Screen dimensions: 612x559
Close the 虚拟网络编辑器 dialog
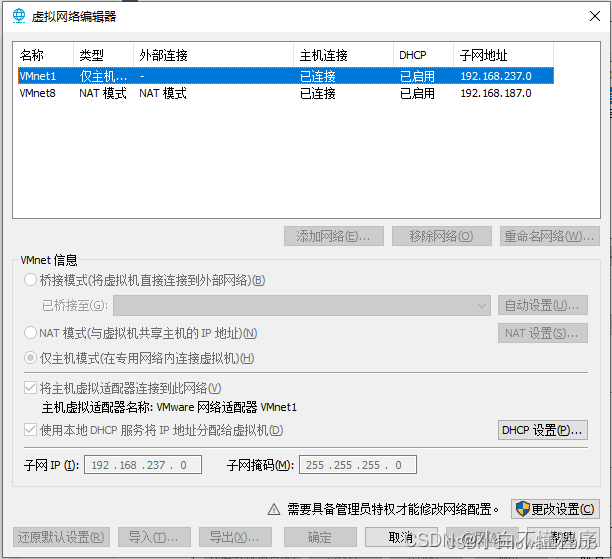point(595,16)
